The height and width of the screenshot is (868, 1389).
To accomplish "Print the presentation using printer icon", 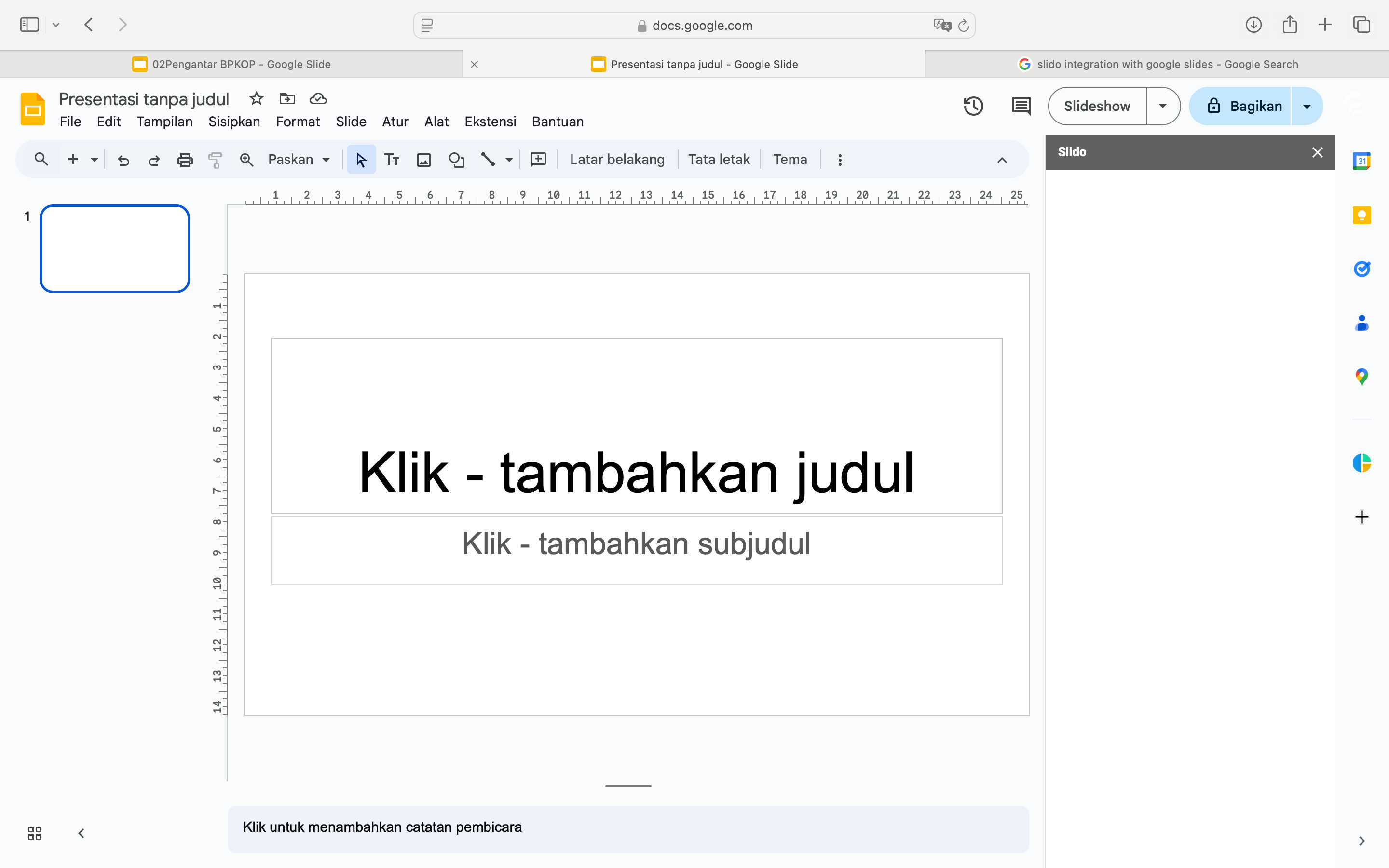I will click(185, 160).
